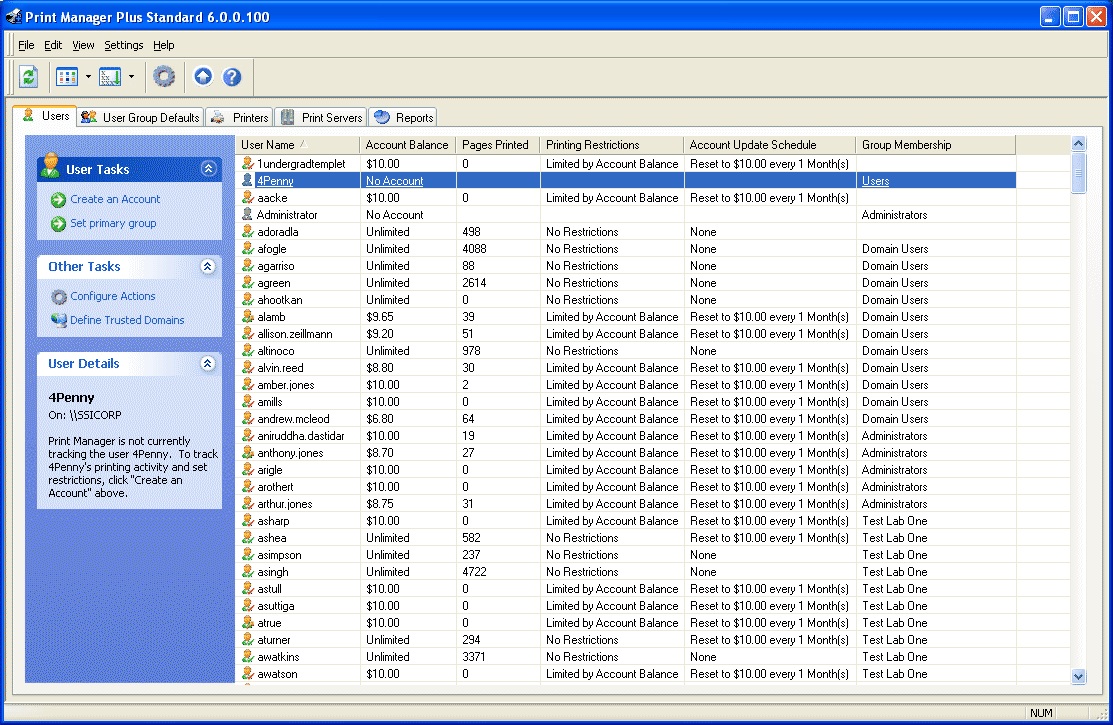This screenshot has height=725, width=1113.
Task: Click the Create an Account link
Action: coord(115,199)
